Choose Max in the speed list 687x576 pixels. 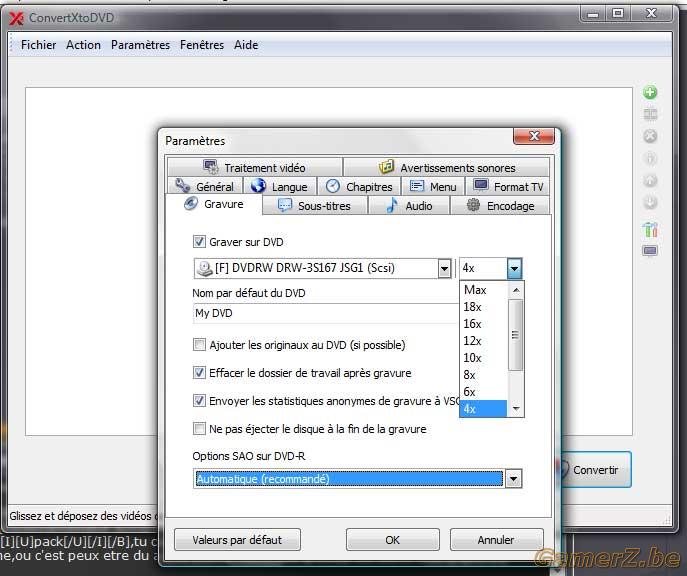click(483, 290)
